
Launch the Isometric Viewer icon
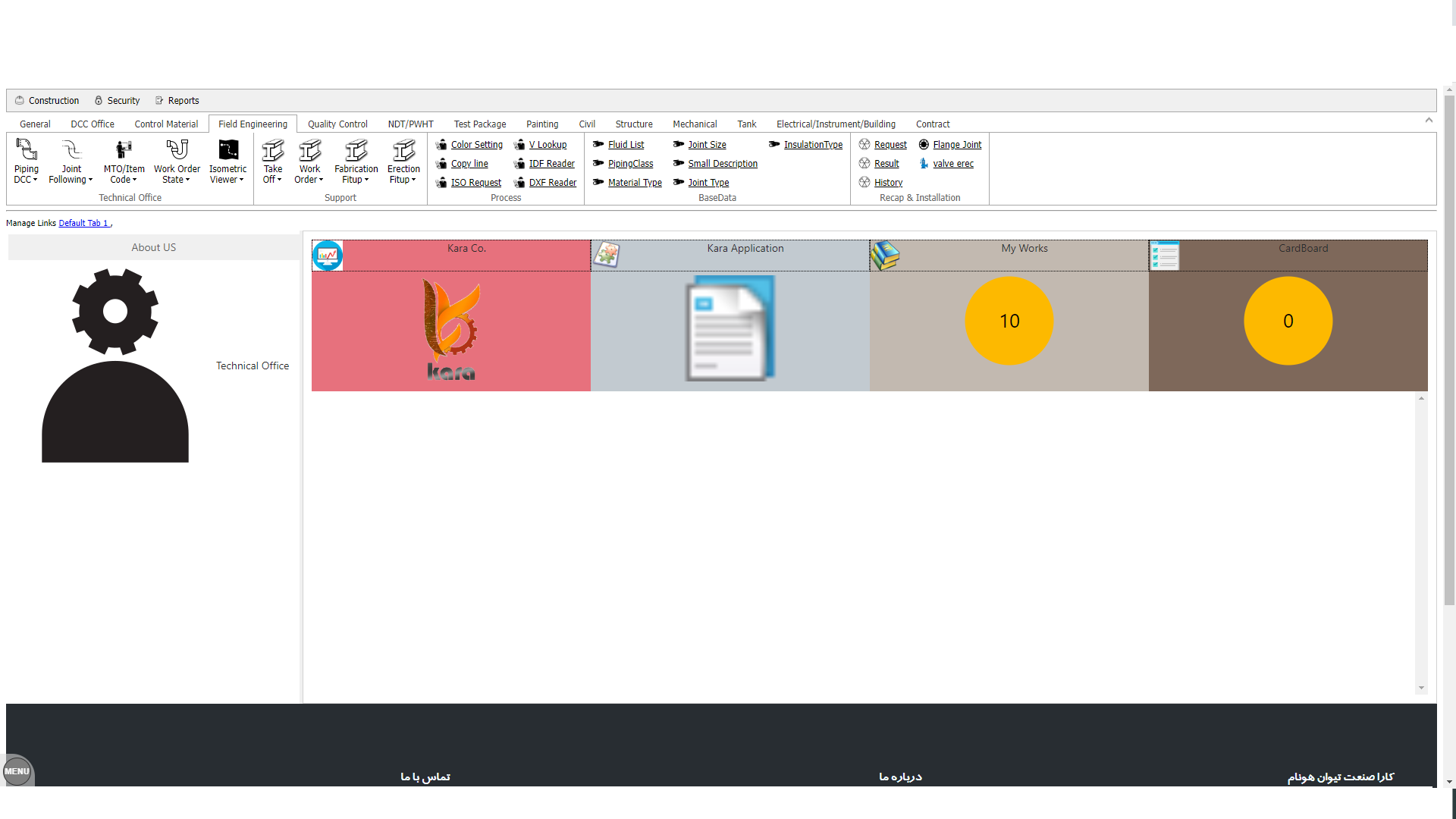point(228,149)
